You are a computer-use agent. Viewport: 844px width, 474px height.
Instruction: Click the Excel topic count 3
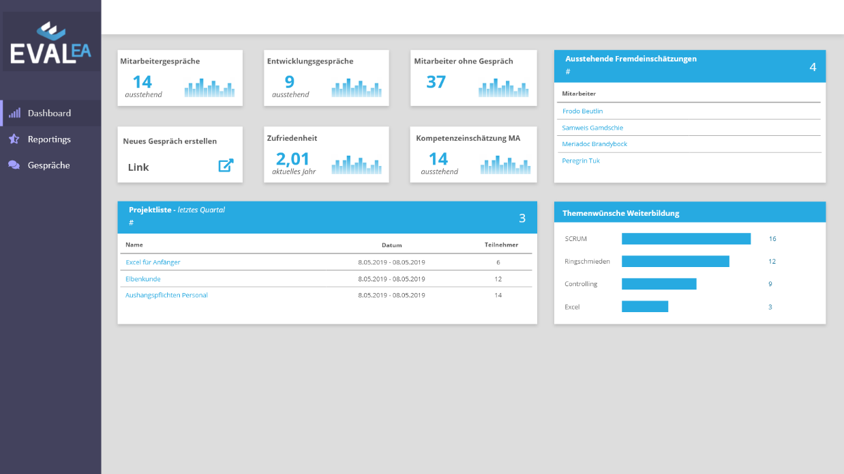click(770, 307)
